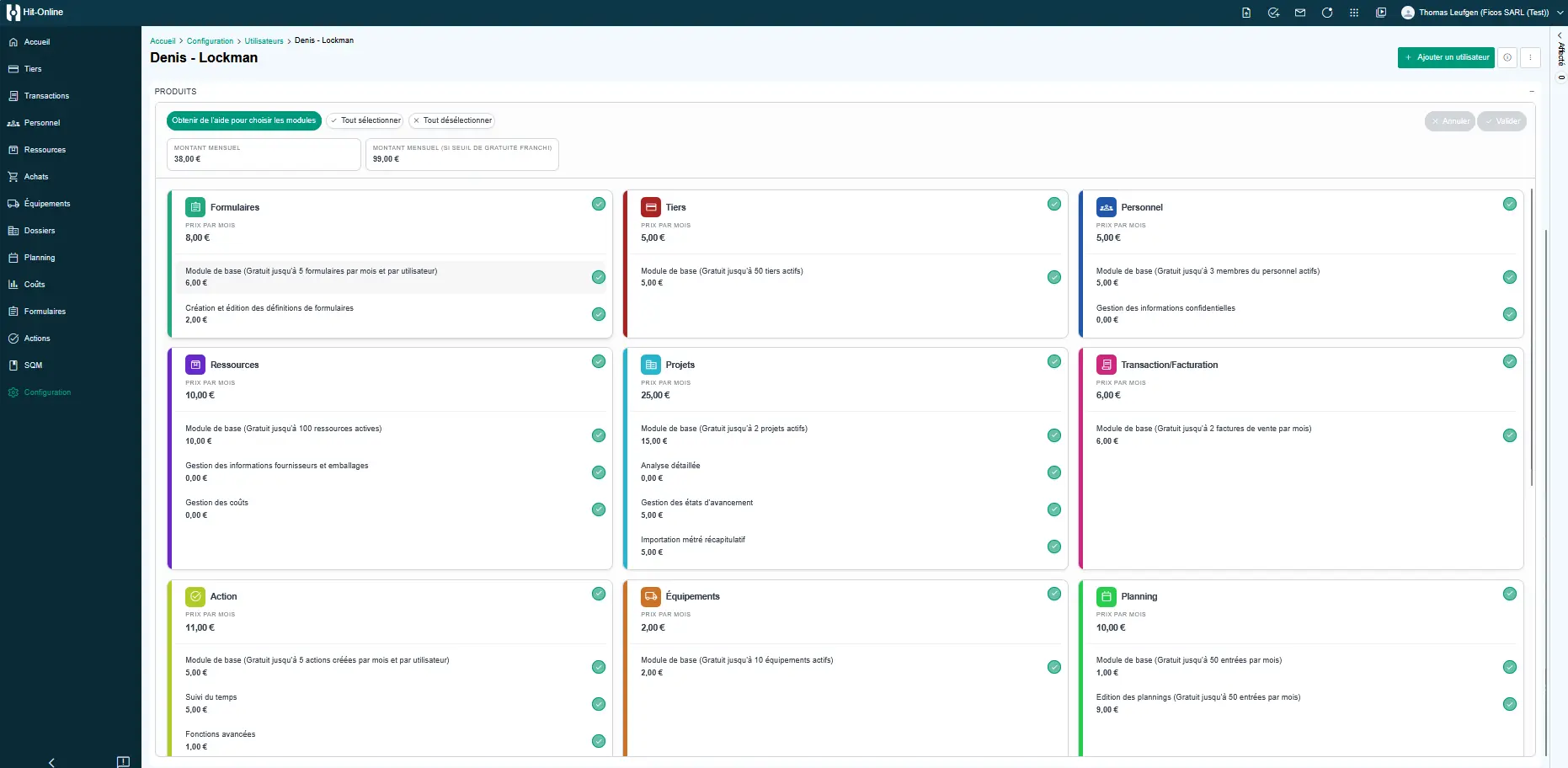The height and width of the screenshot is (768, 1568).
Task: Click Tout désélectionner button
Action: click(452, 120)
